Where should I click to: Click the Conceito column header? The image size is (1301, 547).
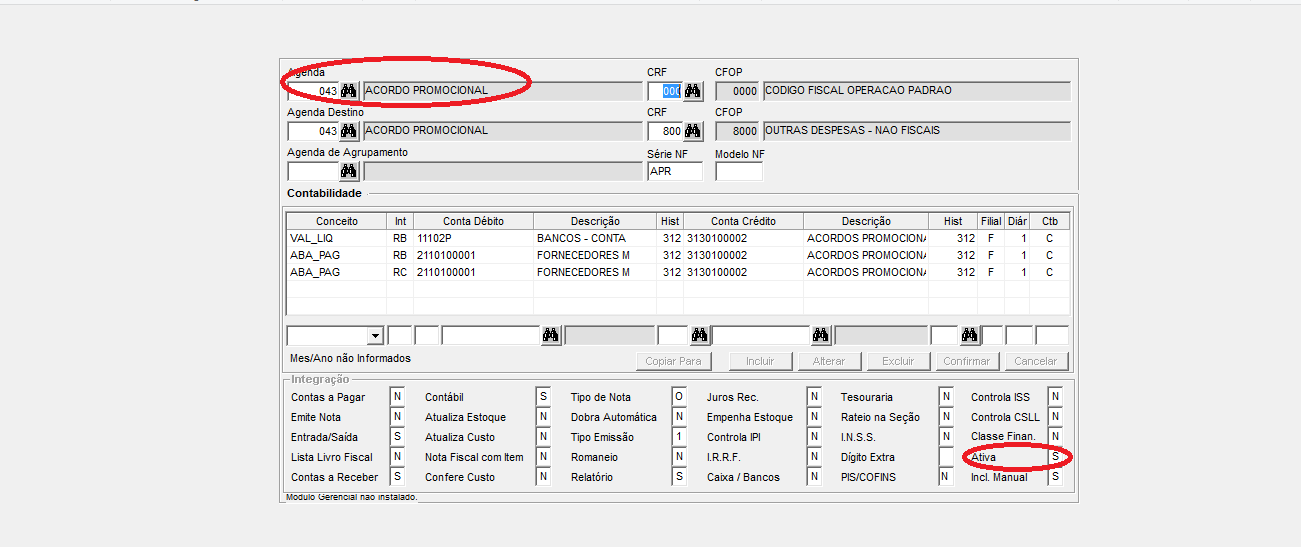pos(337,221)
